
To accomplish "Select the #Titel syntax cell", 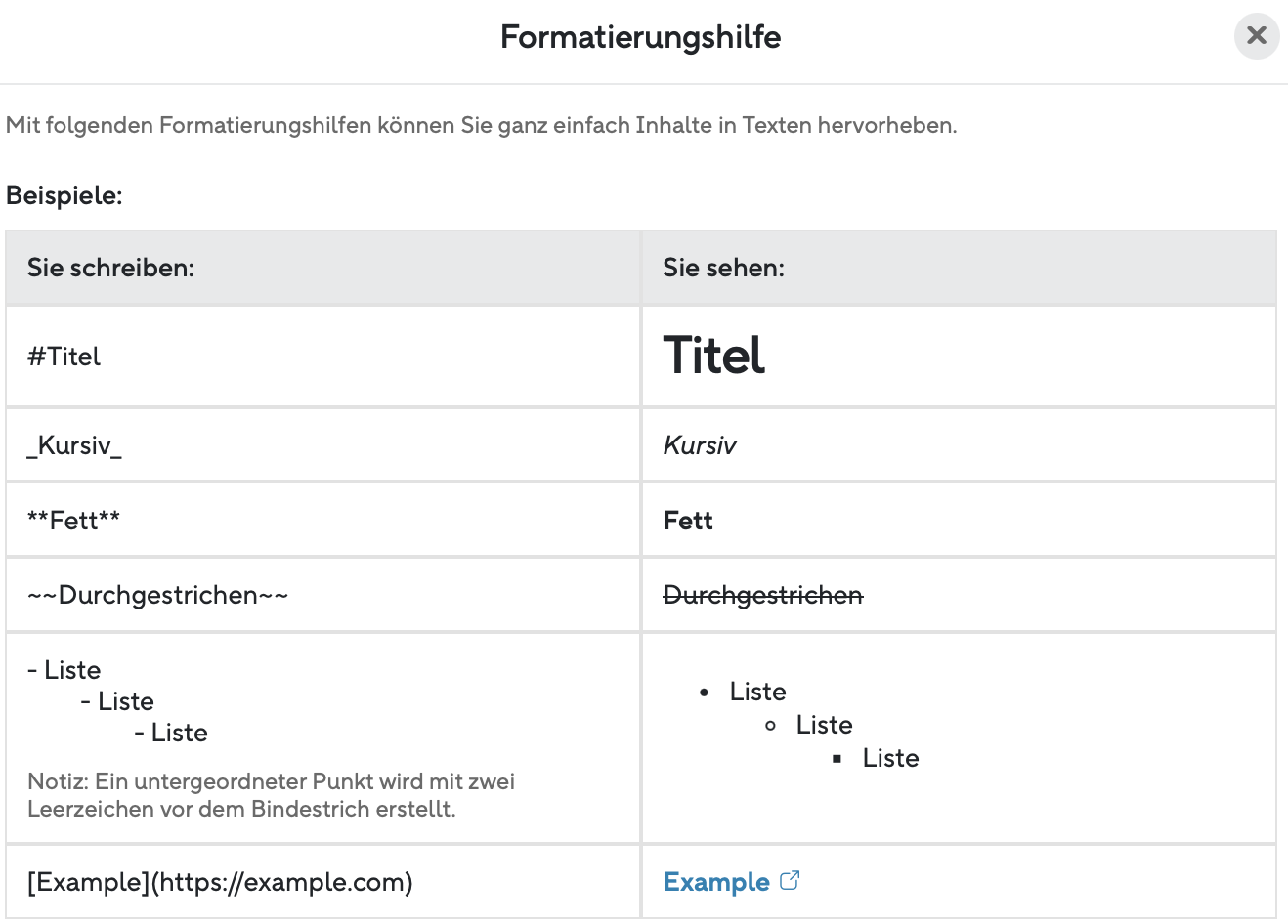I will point(322,357).
